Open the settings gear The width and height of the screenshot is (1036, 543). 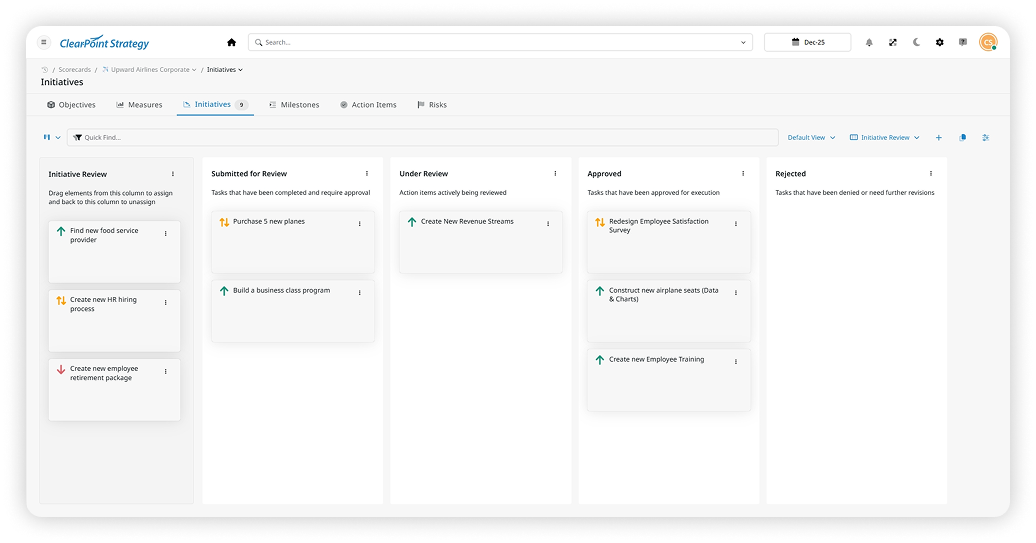pyautogui.click(x=939, y=42)
